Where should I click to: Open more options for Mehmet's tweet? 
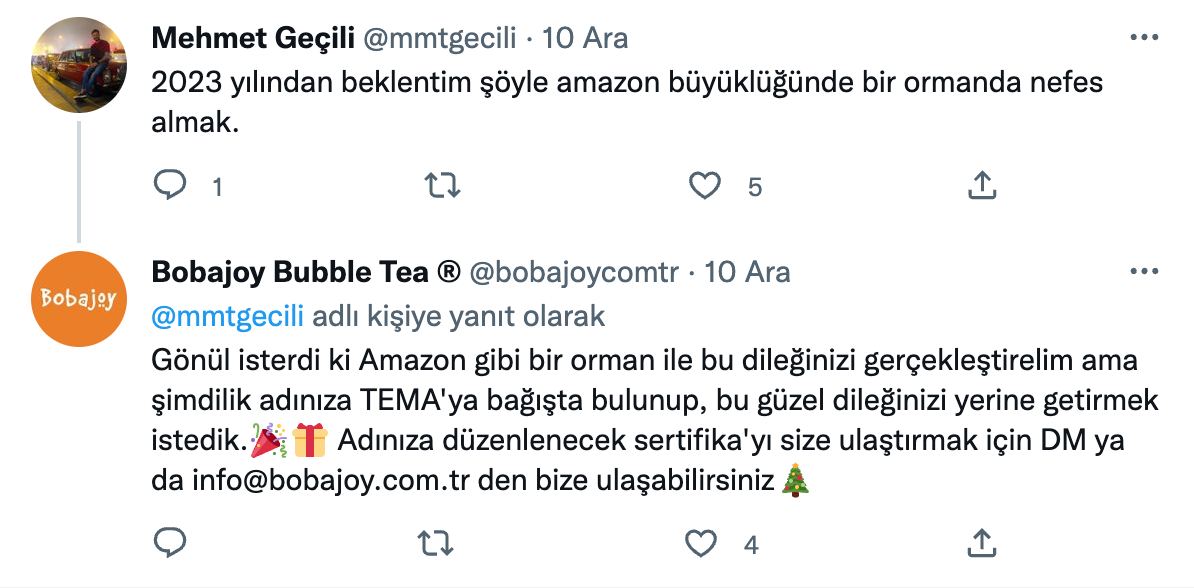tap(1143, 38)
